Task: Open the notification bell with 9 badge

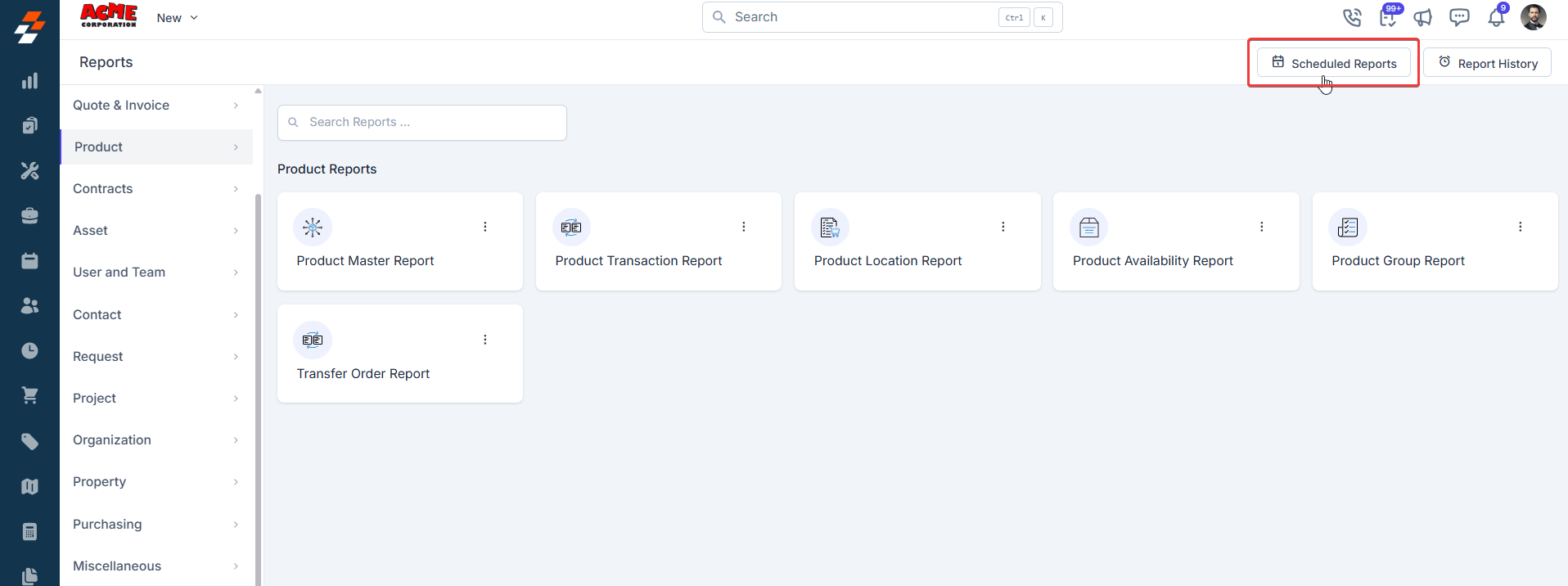Action: click(x=1496, y=16)
